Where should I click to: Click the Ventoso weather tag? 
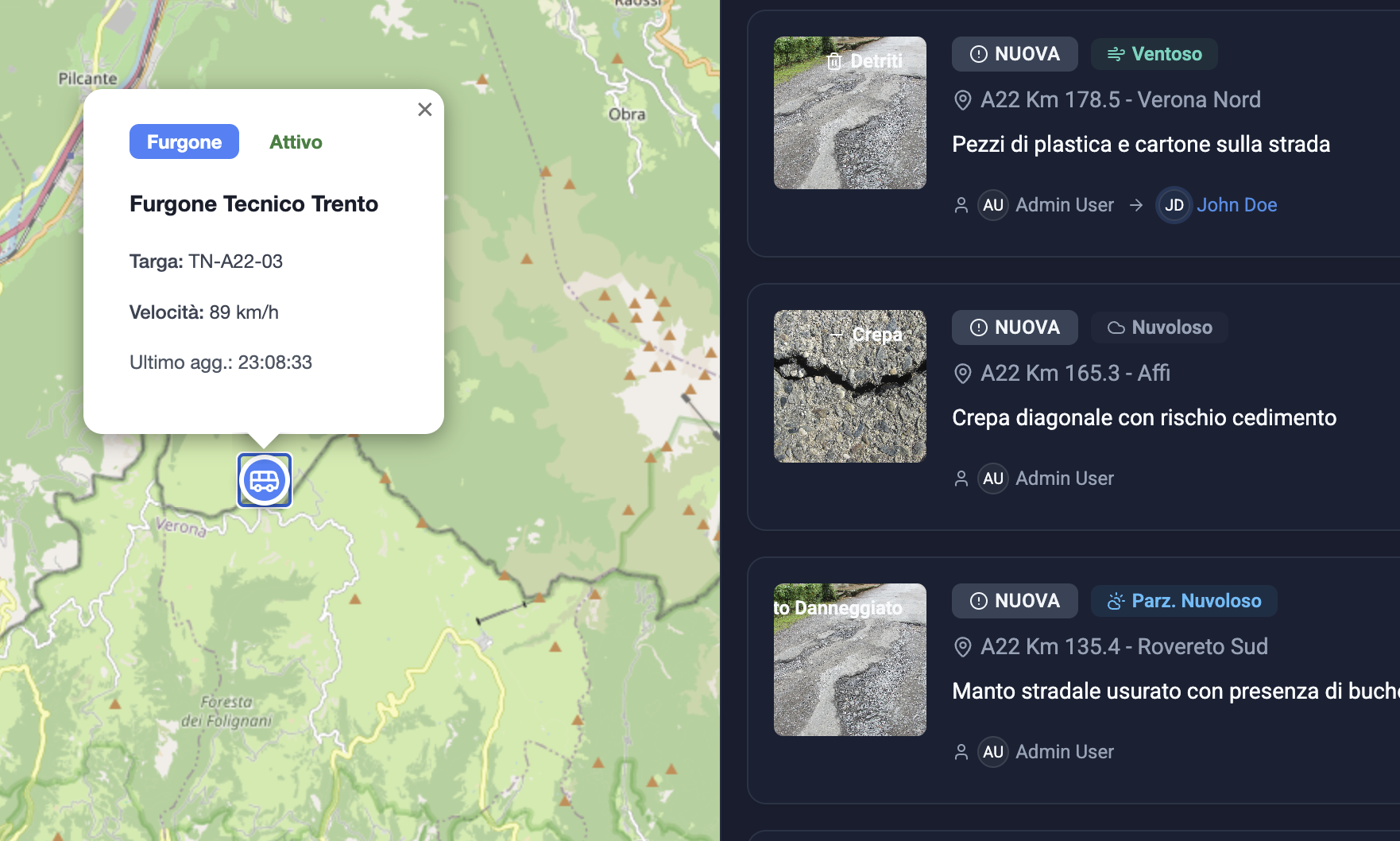pyautogui.click(x=1154, y=54)
